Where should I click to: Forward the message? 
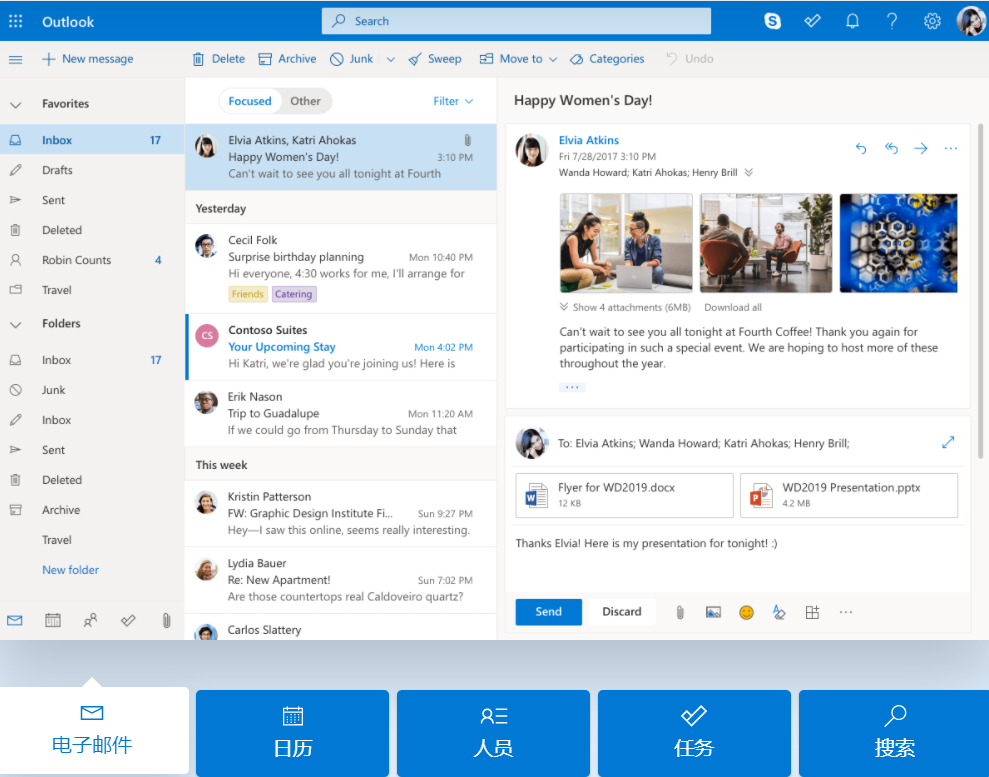(921, 148)
